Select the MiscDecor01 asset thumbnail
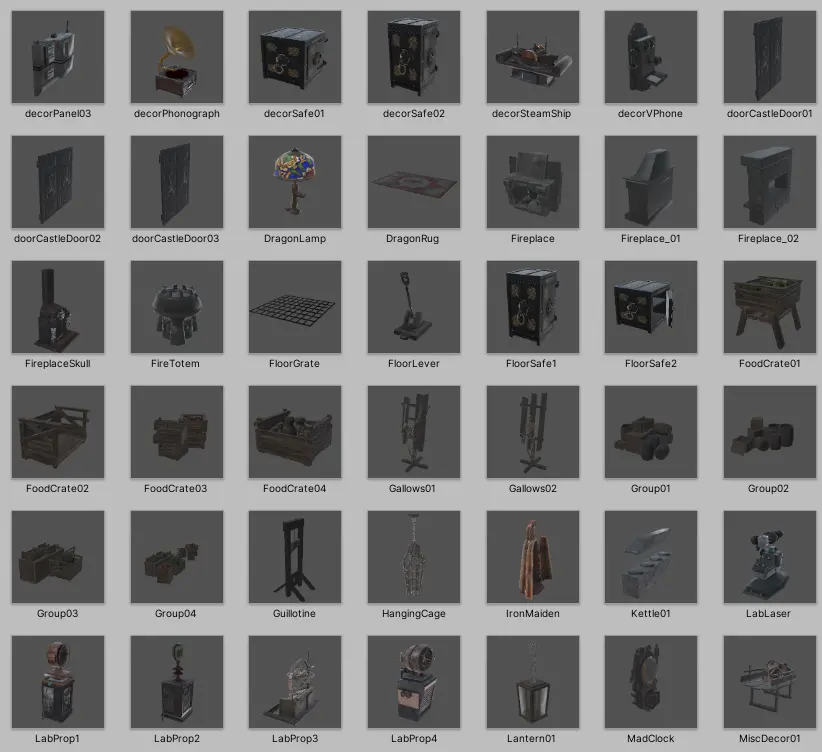This screenshot has height=752, width=822. tap(770, 682)
